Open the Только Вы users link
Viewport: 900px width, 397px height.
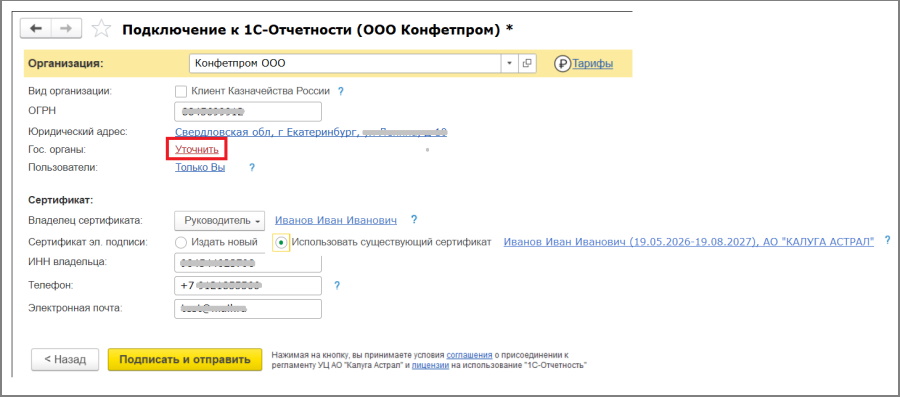pos(200,168)
